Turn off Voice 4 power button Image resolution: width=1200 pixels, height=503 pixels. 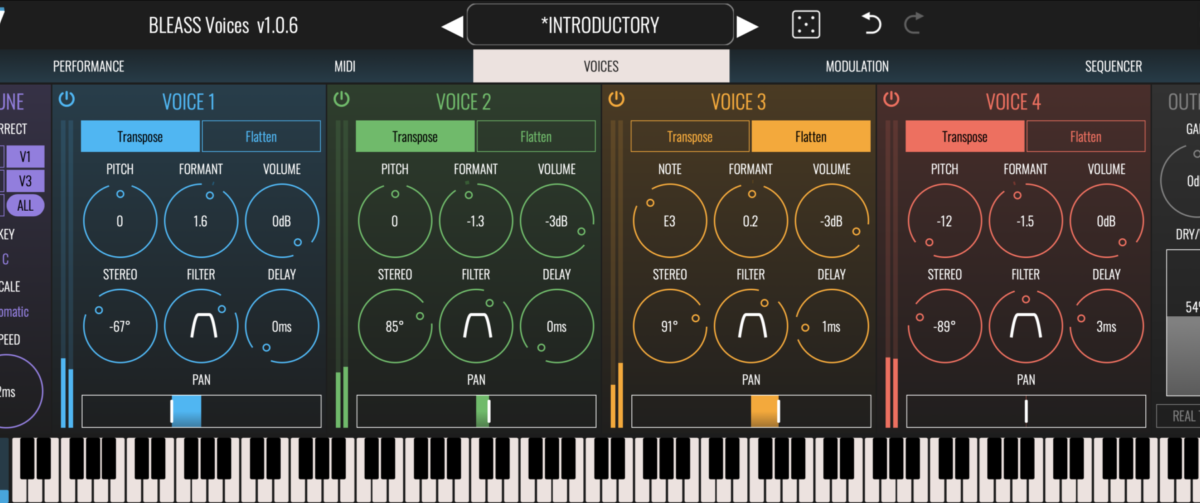(891, 99)
